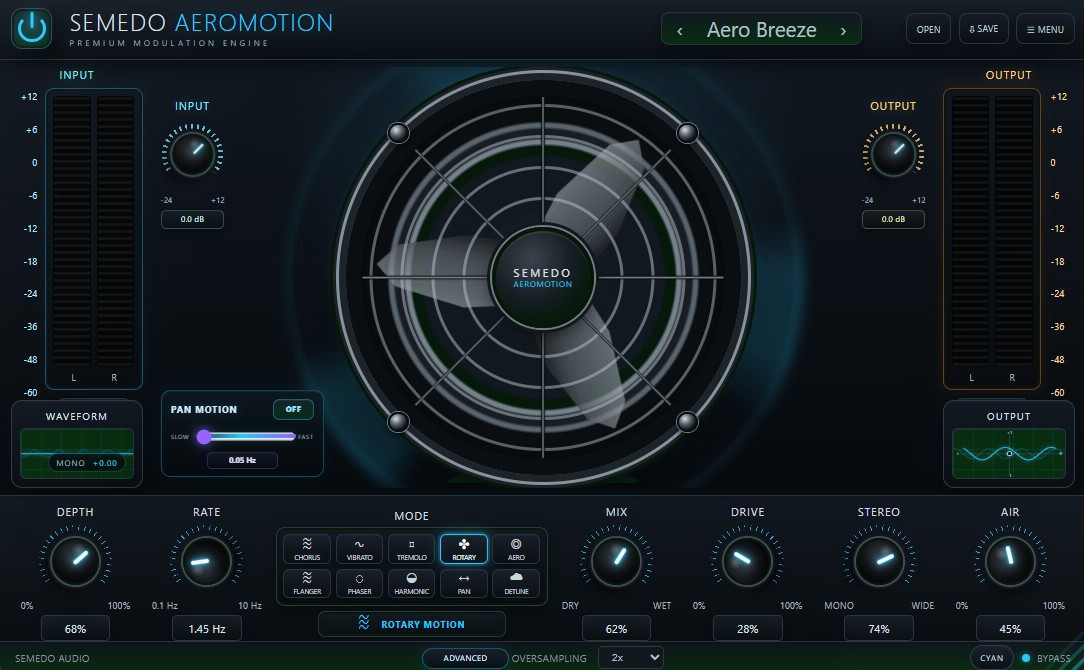Viewport: 1084px width, 670px height.
Task: Open the Oversampling 2x dropdown
Action: click(x=630, y=658)
